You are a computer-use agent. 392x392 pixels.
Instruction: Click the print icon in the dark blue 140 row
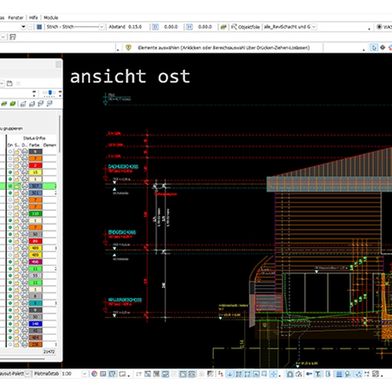pyautogui.click(x=24, y=324)
